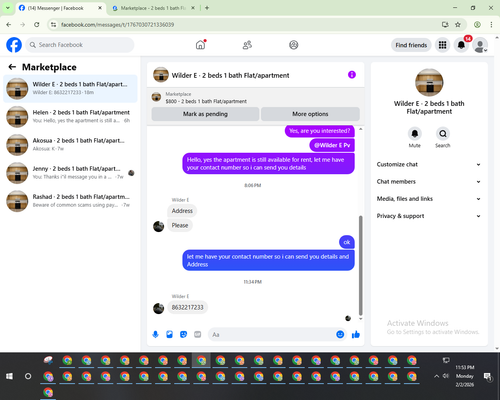Click the site information icon in address bar

click(x=53, y=25)
